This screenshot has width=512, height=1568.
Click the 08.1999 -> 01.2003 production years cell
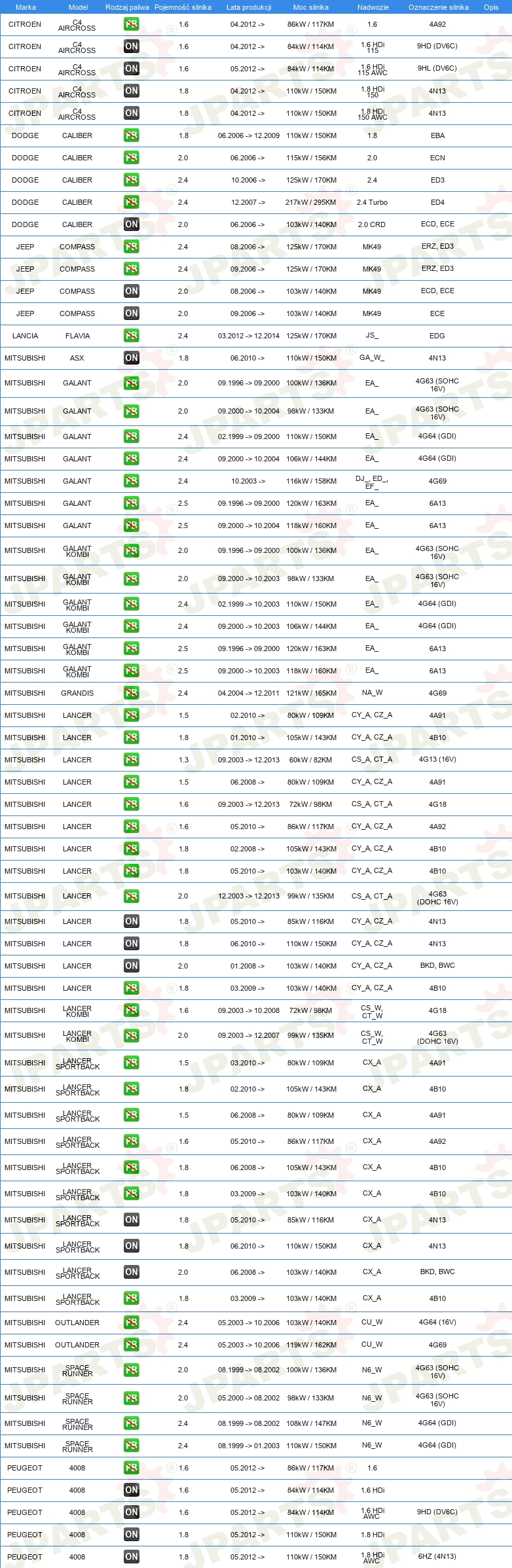click(x=249, y=1446)
